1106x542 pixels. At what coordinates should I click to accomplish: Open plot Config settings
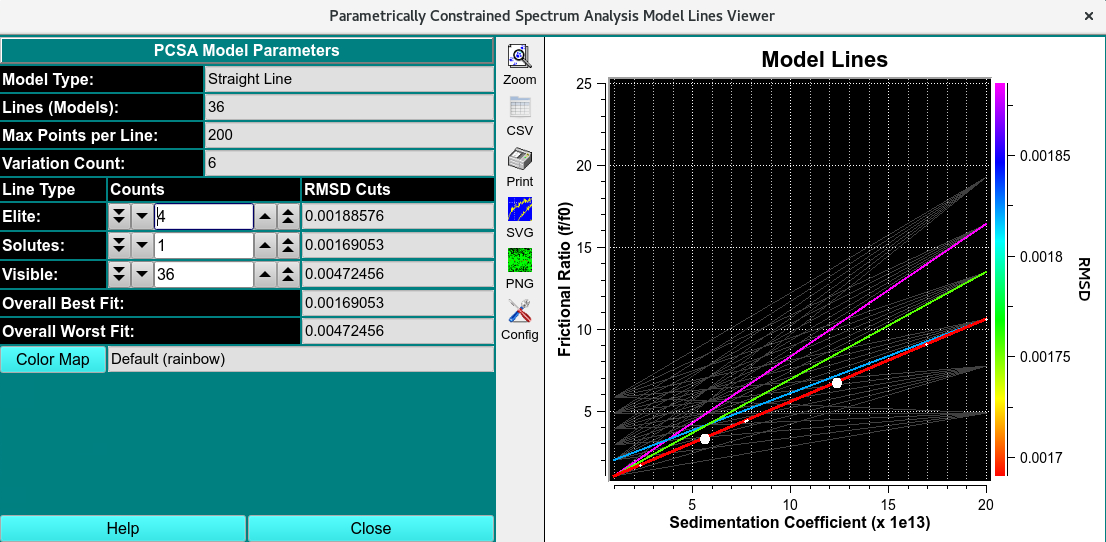tap(519, 312)
